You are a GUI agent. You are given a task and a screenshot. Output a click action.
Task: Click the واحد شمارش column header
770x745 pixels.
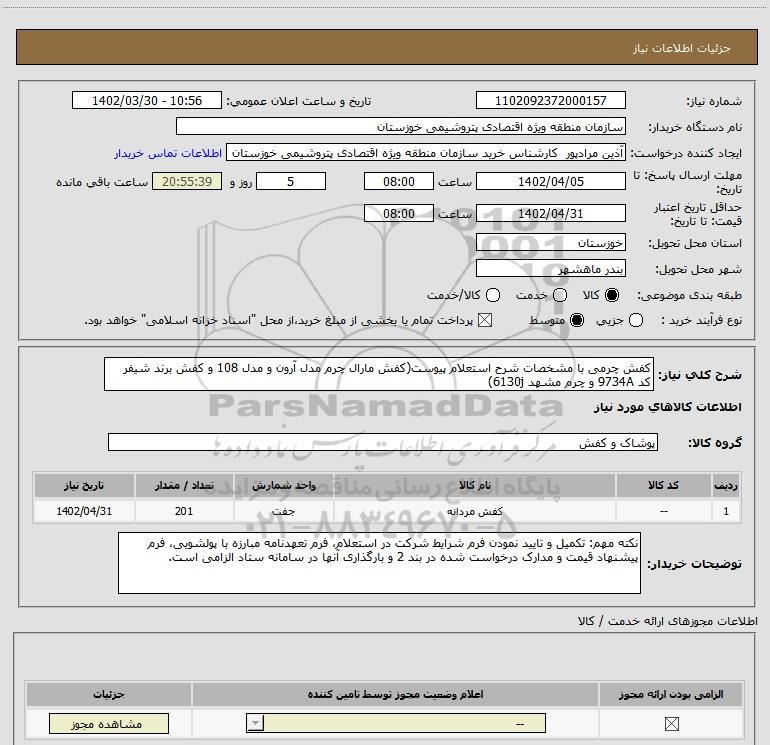pyautogui.click(x=283, y=485)
